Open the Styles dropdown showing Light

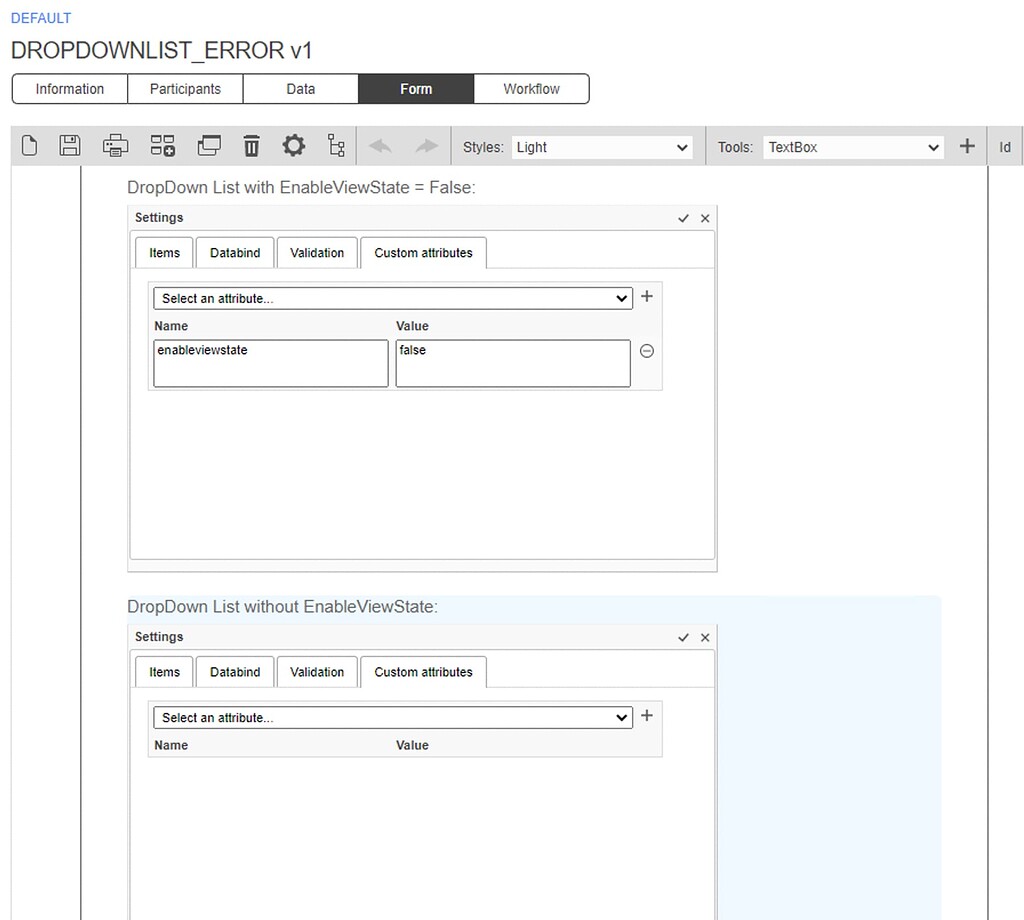601,146
